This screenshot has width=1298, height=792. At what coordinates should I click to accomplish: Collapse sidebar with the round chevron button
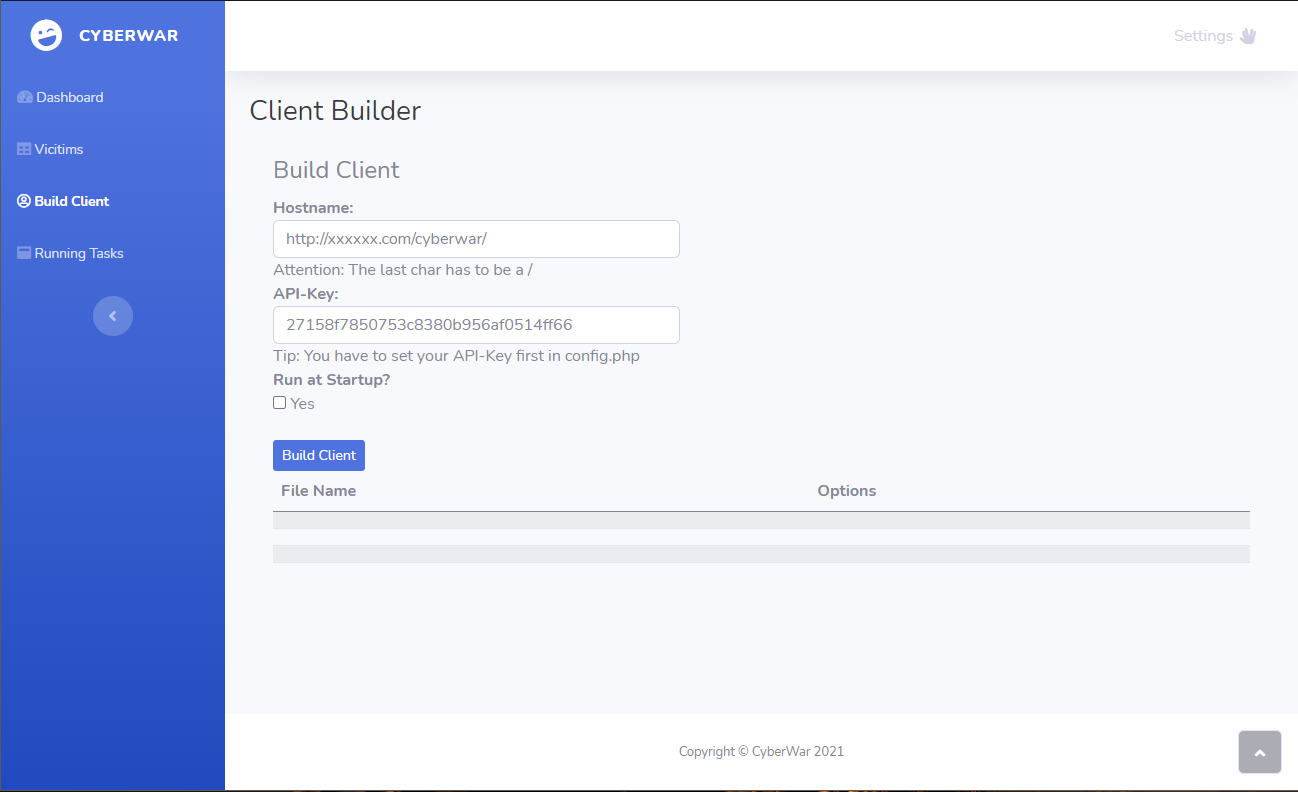[x=113, y=316]
